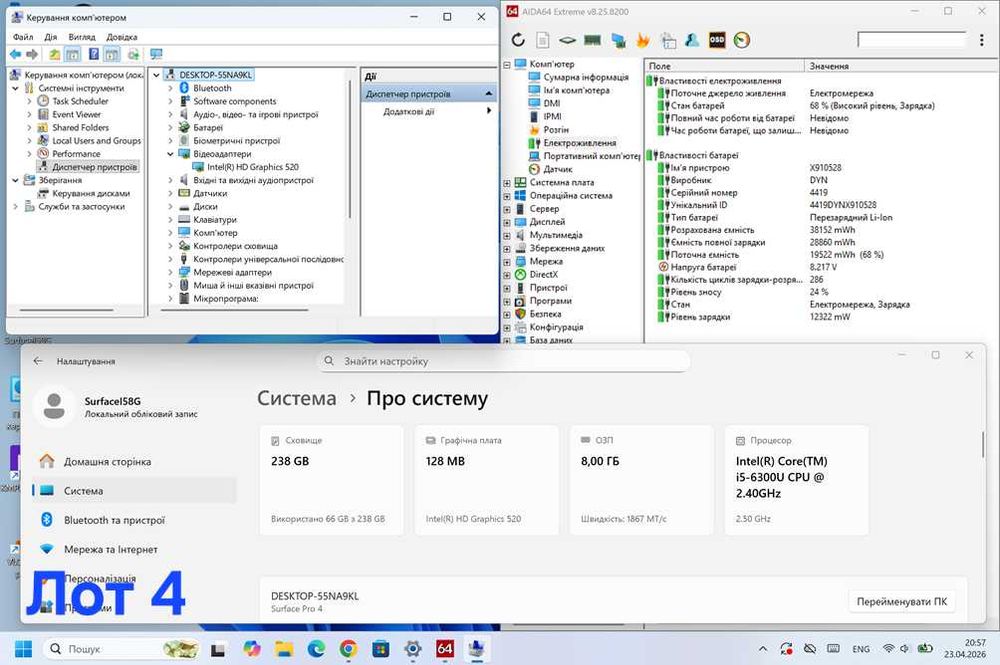The width and height of the screenshot is (1000, 665).
Task: Open the Вигляд menu
Action: 82,36
